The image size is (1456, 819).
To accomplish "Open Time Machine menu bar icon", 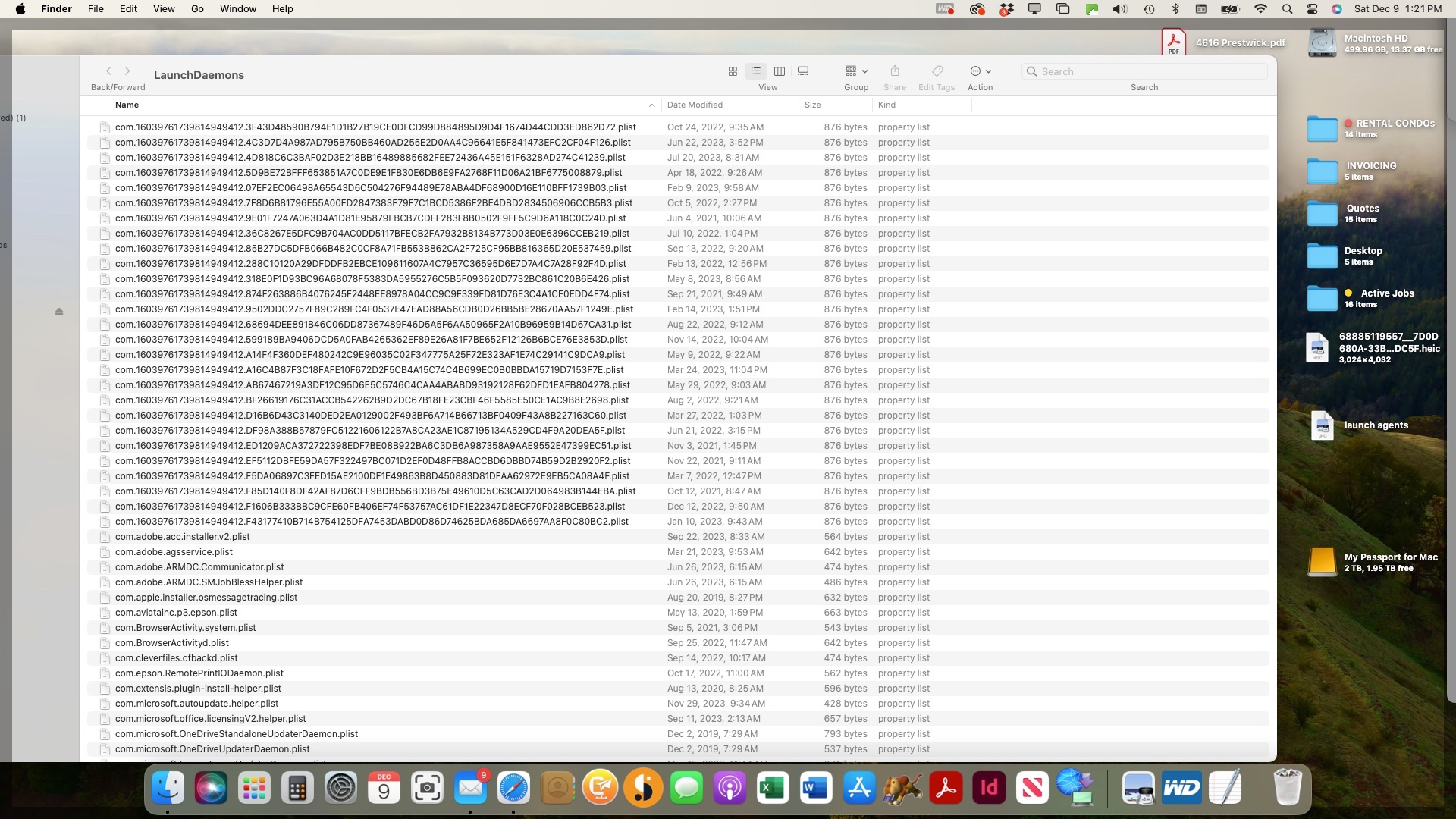I will pos(1149,9).
